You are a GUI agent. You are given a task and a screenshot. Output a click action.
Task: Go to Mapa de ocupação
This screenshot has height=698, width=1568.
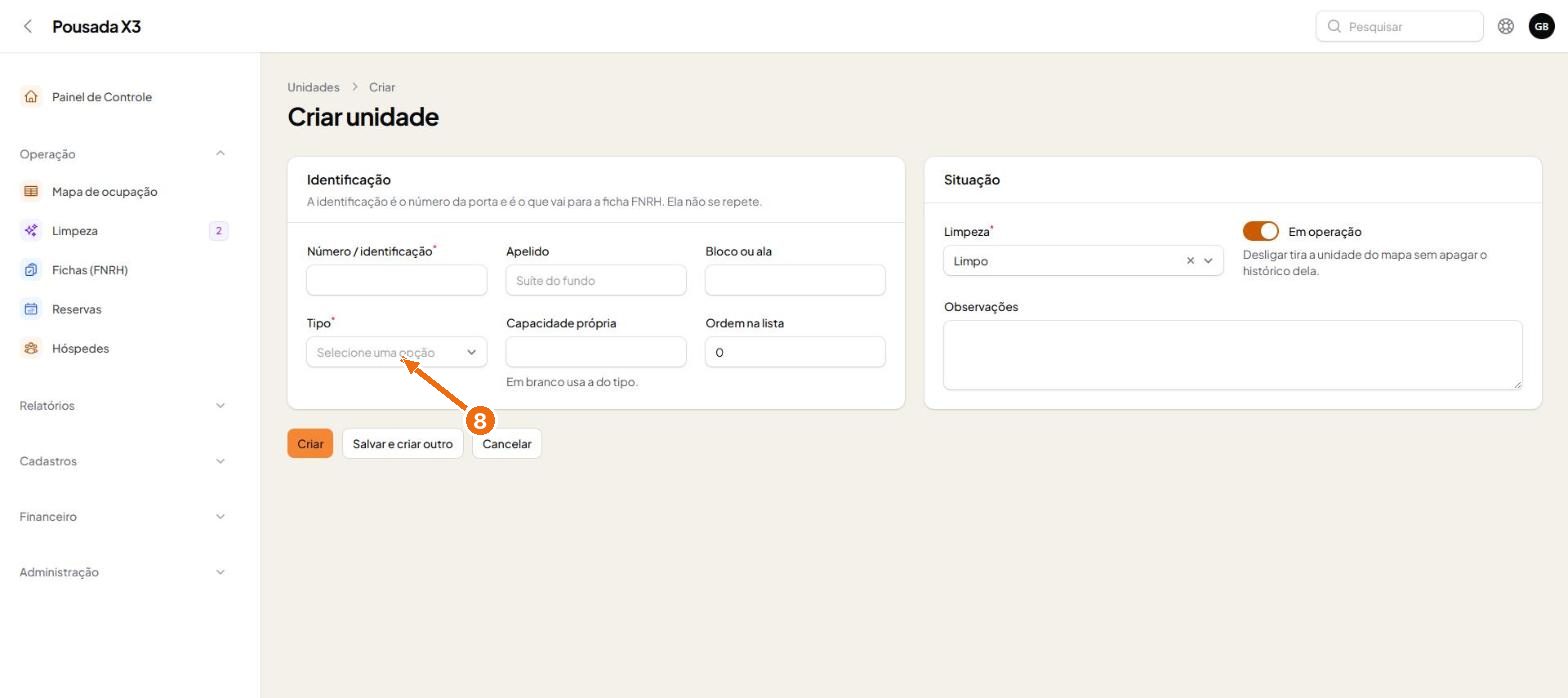coord(104,191)
